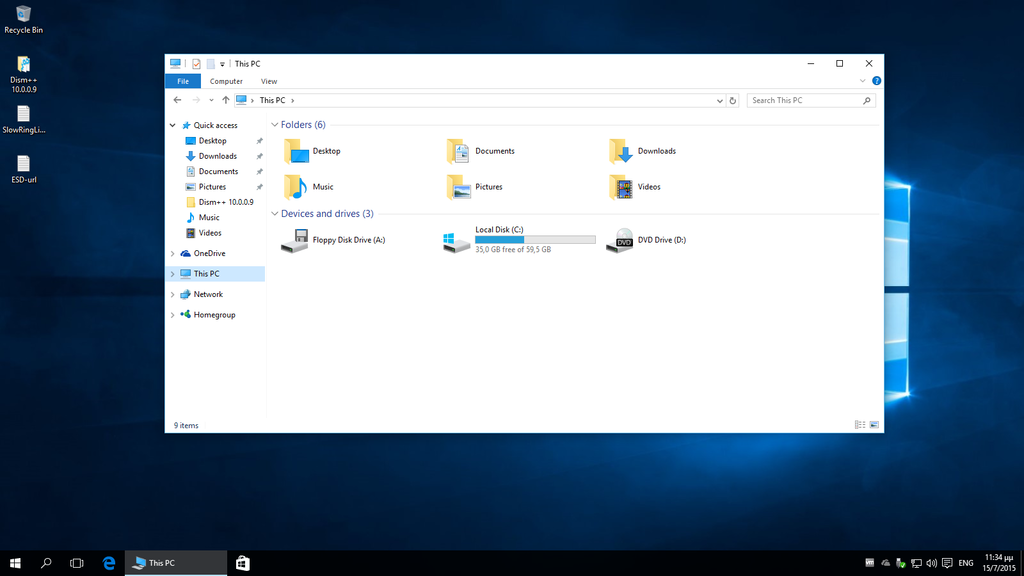Viewport: 1024px width, 576px height.
Task: Switch to details view in status bar
Action: (860, 425)
